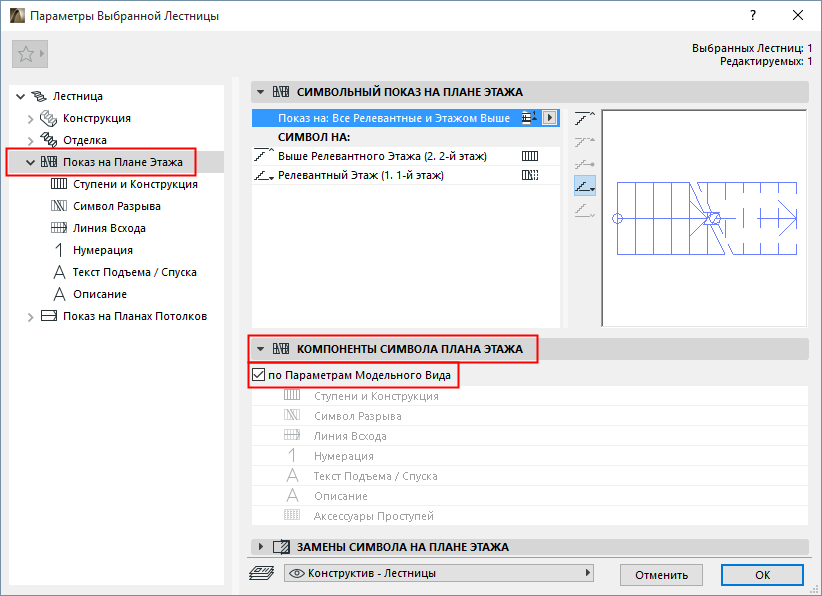This screenshot has width=822, height=596.
Task: Expand the Конструкция tree branch
Action: point(30,119)
